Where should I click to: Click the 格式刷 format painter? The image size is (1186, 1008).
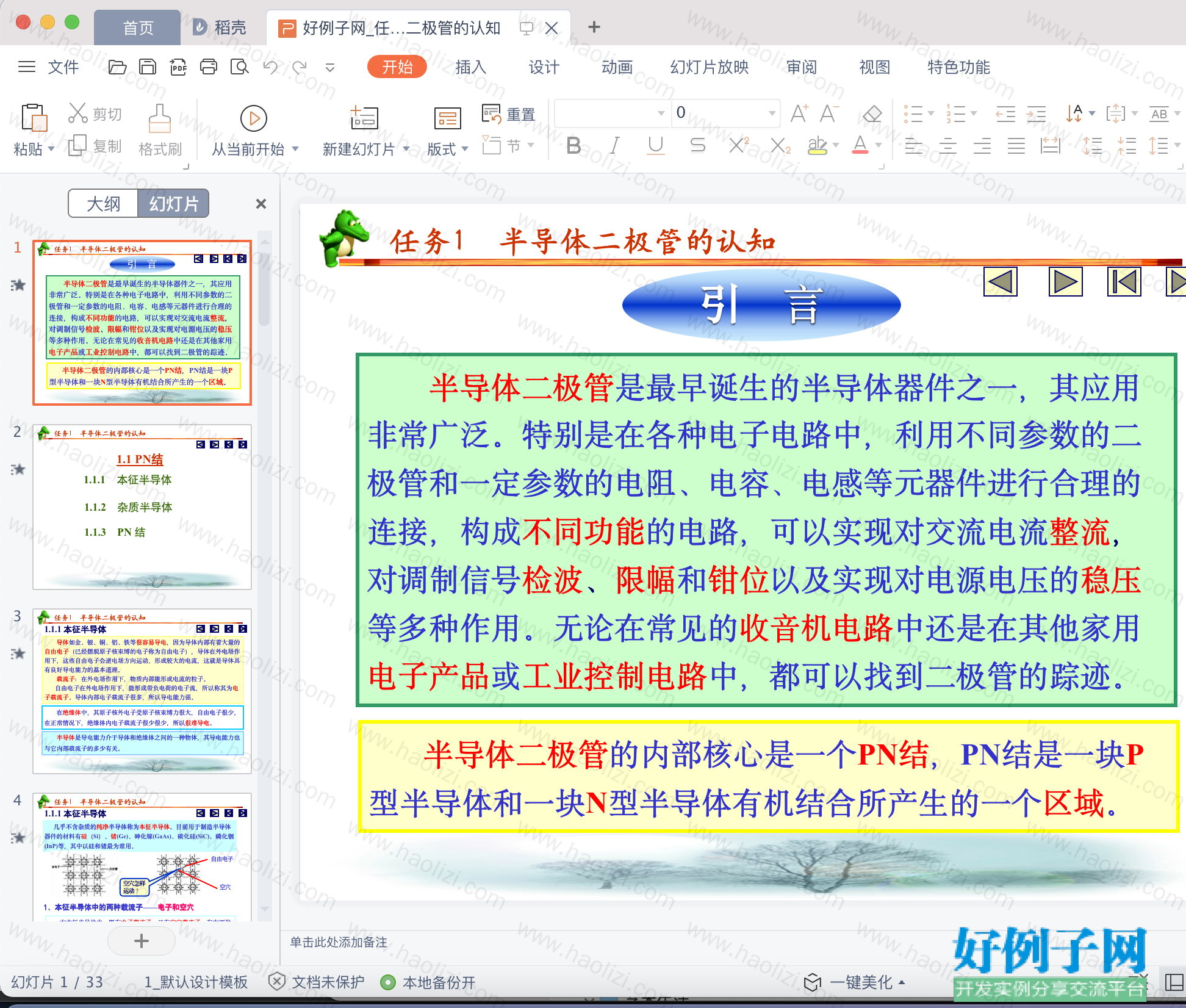[x=160, y=131]
